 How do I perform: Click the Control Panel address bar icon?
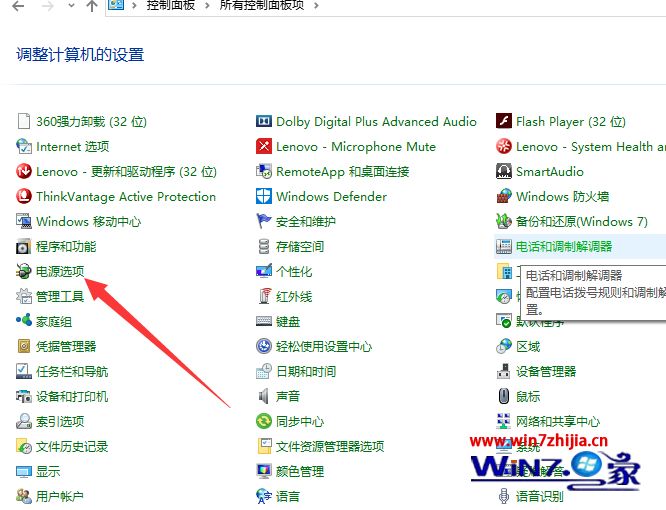tap(116, 5)
